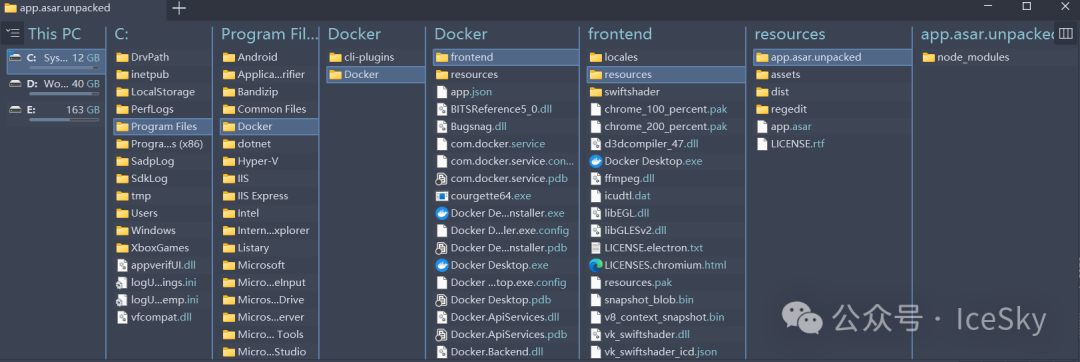
Task: Open the regedit folder
Action: [832, 109]
